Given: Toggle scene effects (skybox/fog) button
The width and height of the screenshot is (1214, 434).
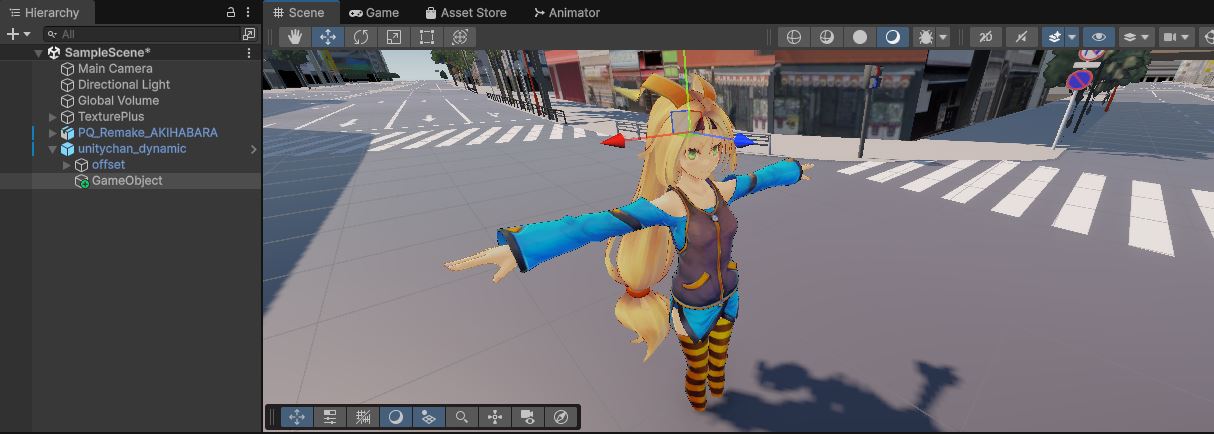Looking at the screenshot, I should coord(1054,37).
